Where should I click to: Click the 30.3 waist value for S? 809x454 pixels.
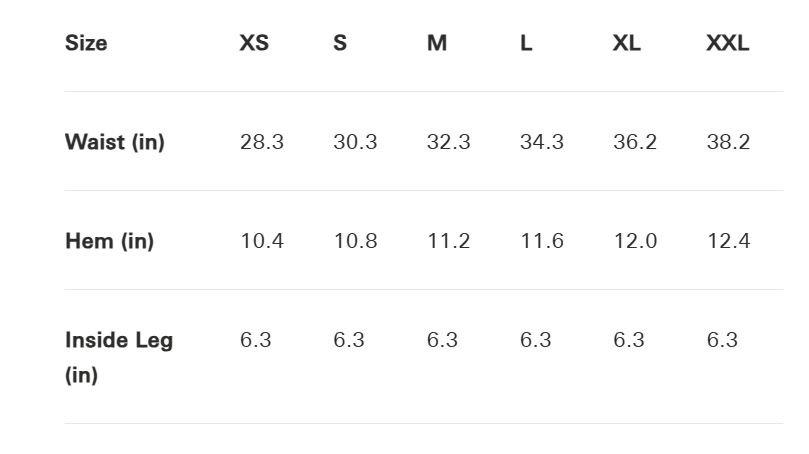[x=355, y=142]
